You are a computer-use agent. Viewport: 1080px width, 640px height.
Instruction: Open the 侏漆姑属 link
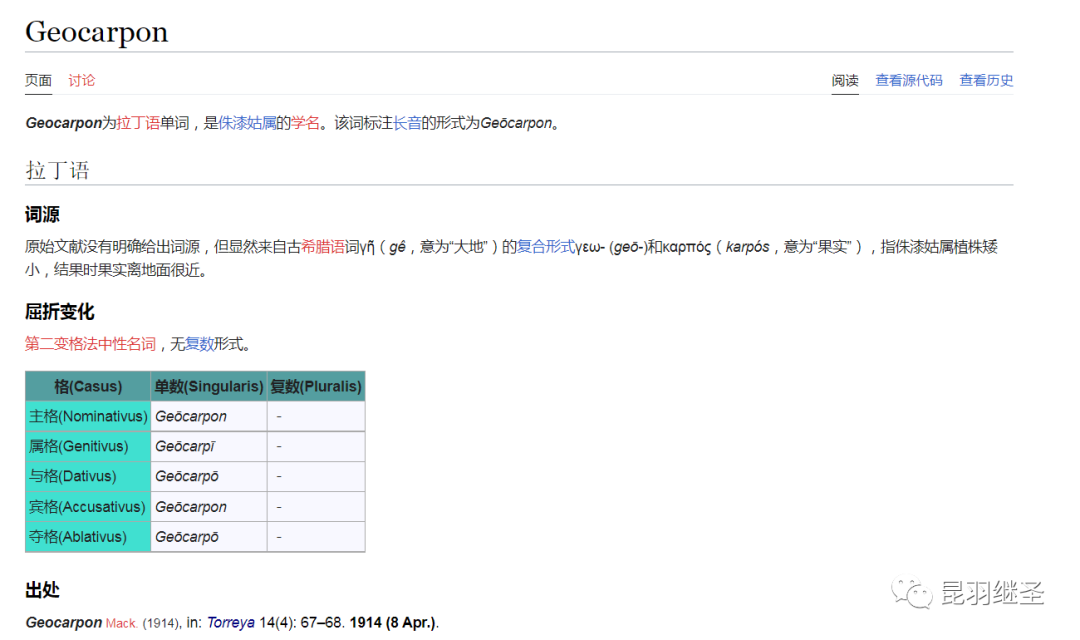[247, 123]
